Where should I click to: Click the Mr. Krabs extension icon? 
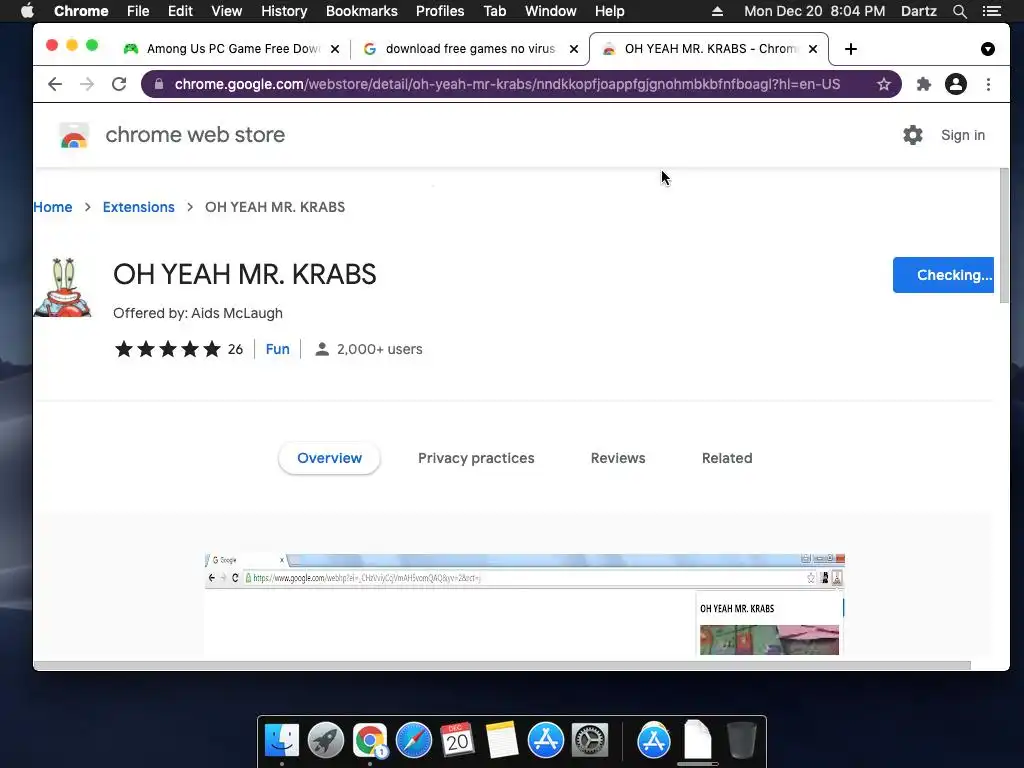63,287
